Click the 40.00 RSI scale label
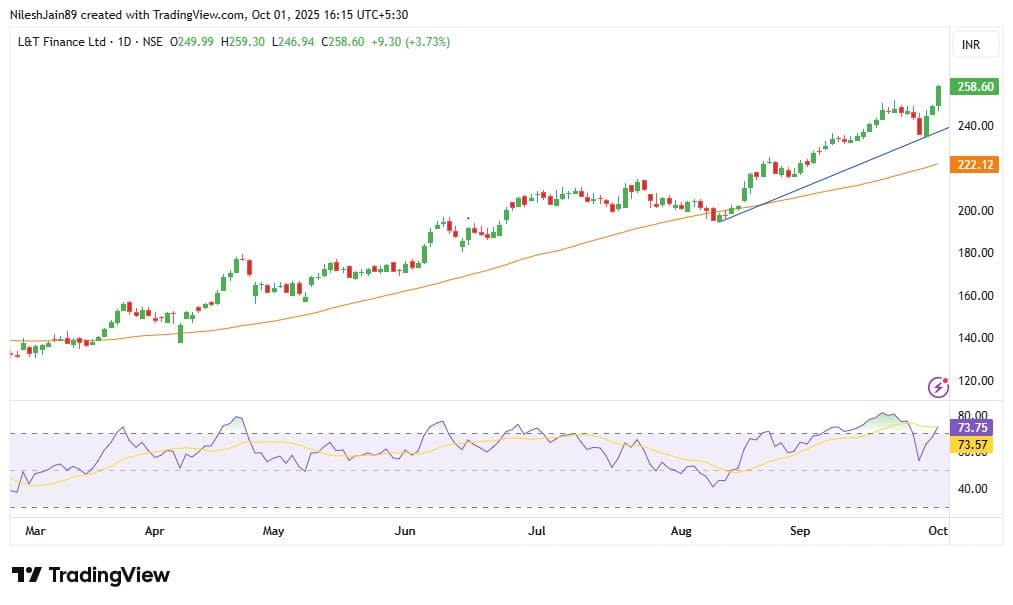Viewport: 1013px width, 605px height. tap(972, 489)
